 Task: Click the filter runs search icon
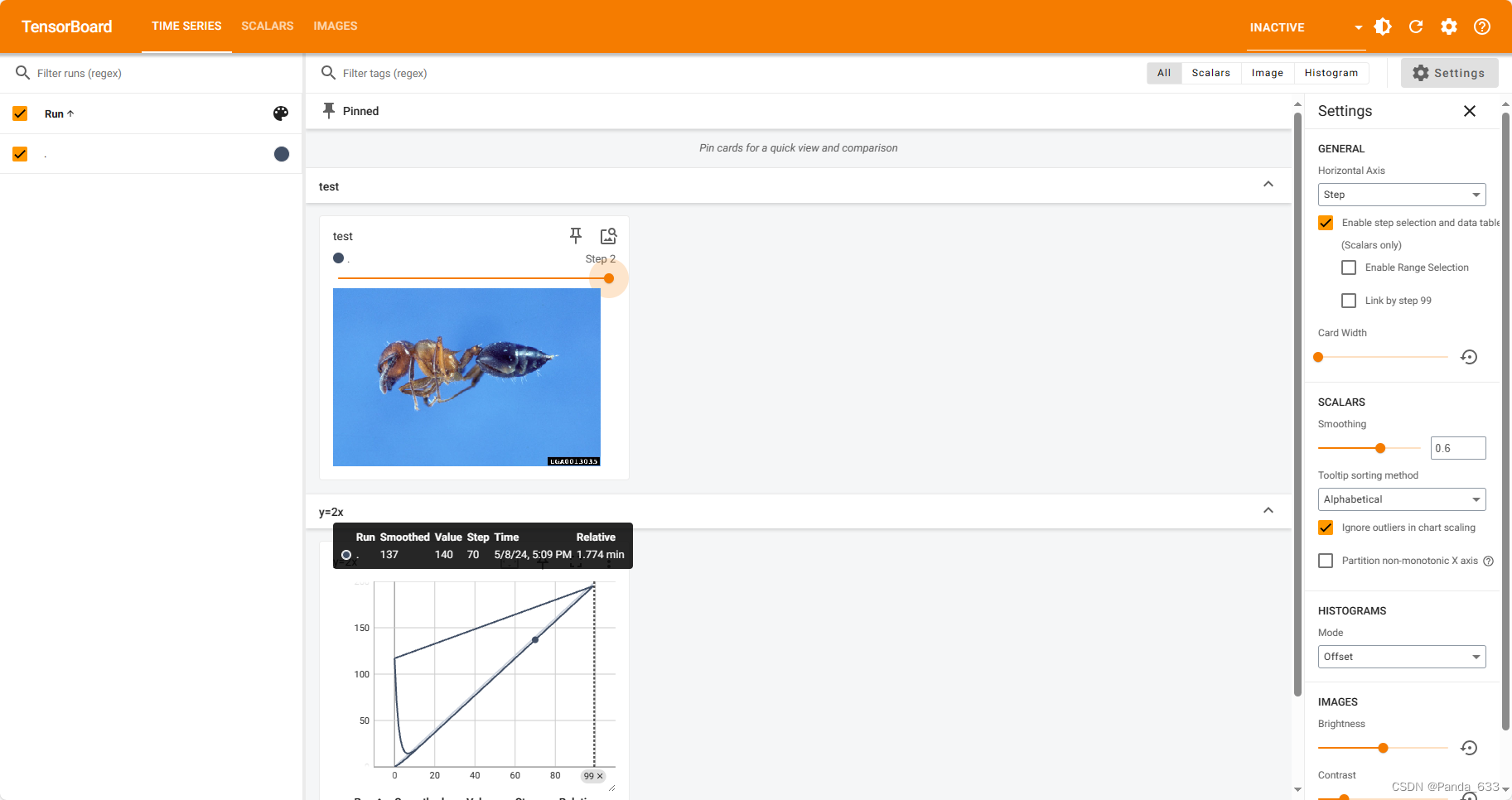point(23,73)
